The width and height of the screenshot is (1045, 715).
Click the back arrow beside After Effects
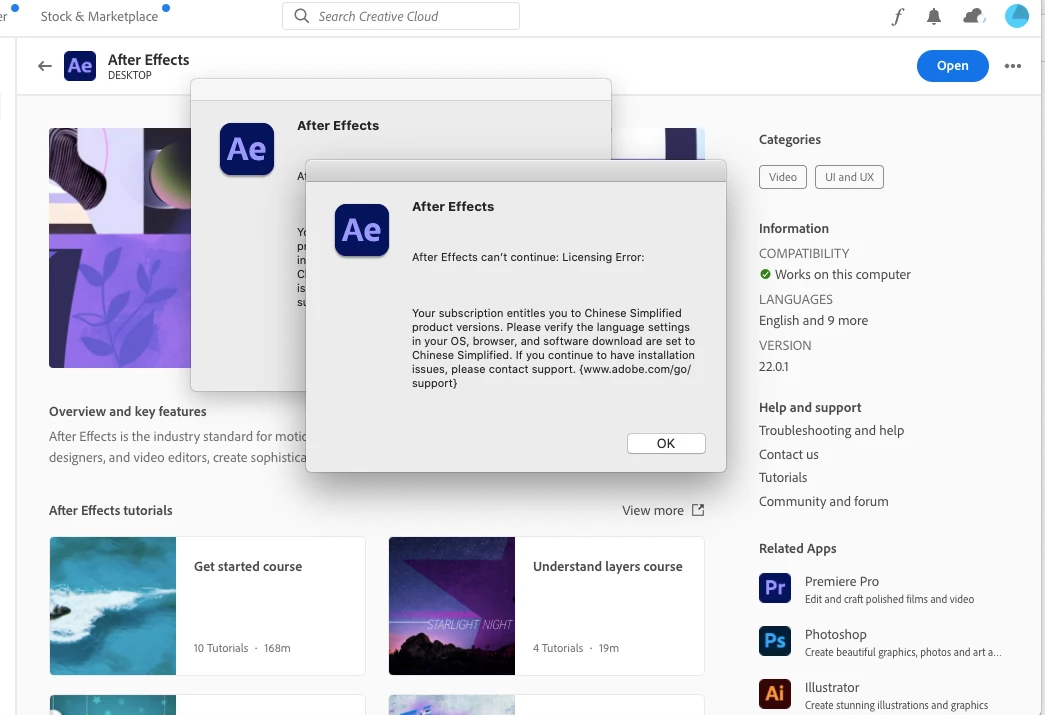click(x=45, y=66)
